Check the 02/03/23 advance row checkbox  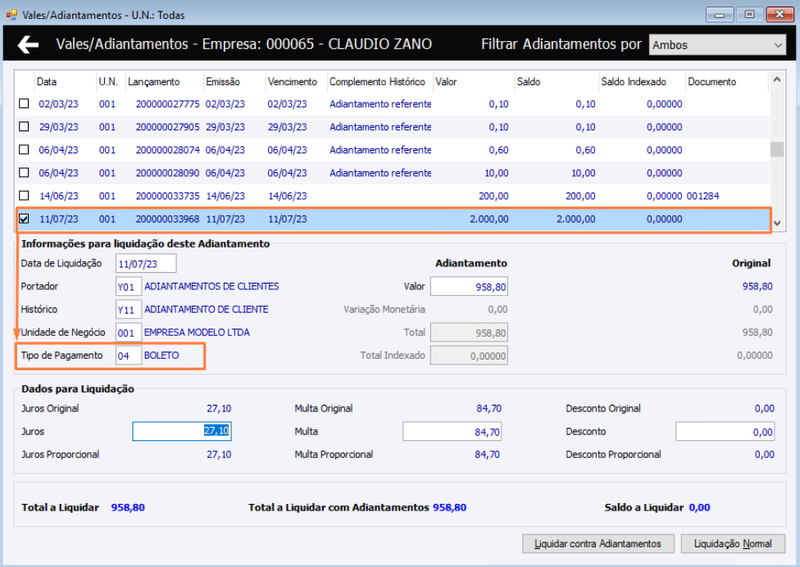tap(24, 104)
